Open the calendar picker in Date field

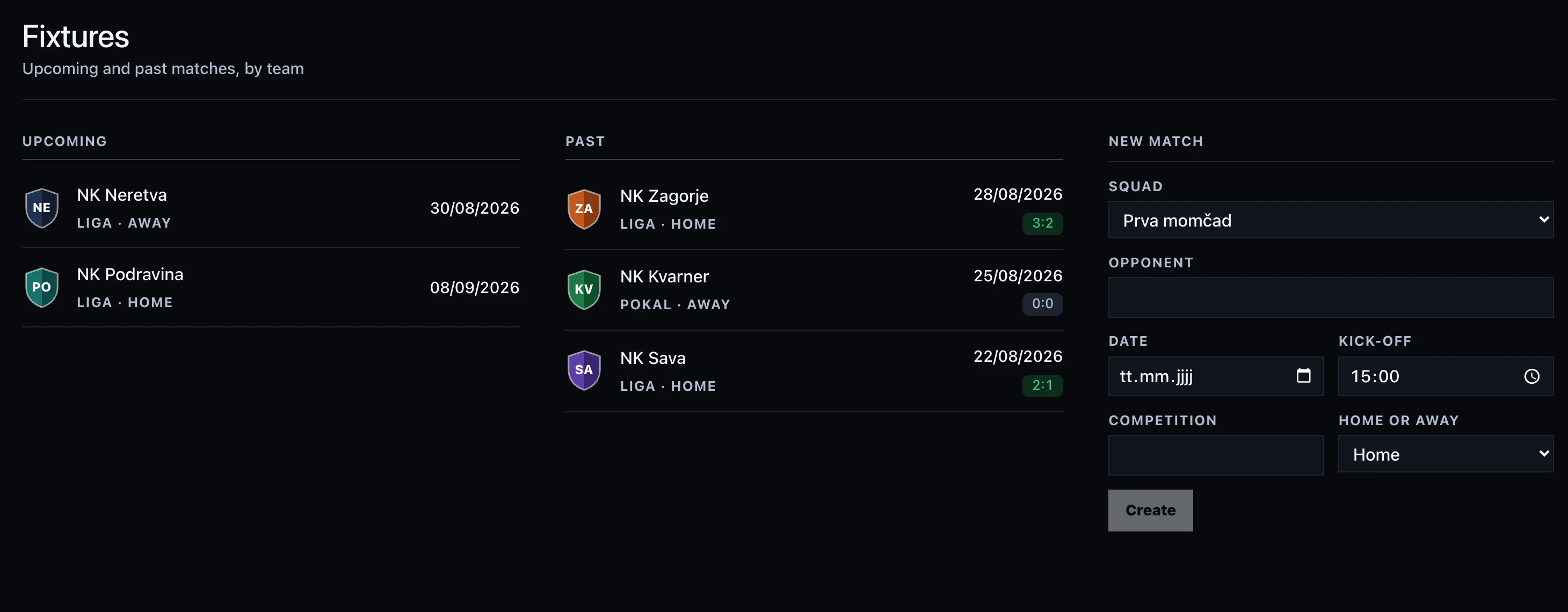1303,376
